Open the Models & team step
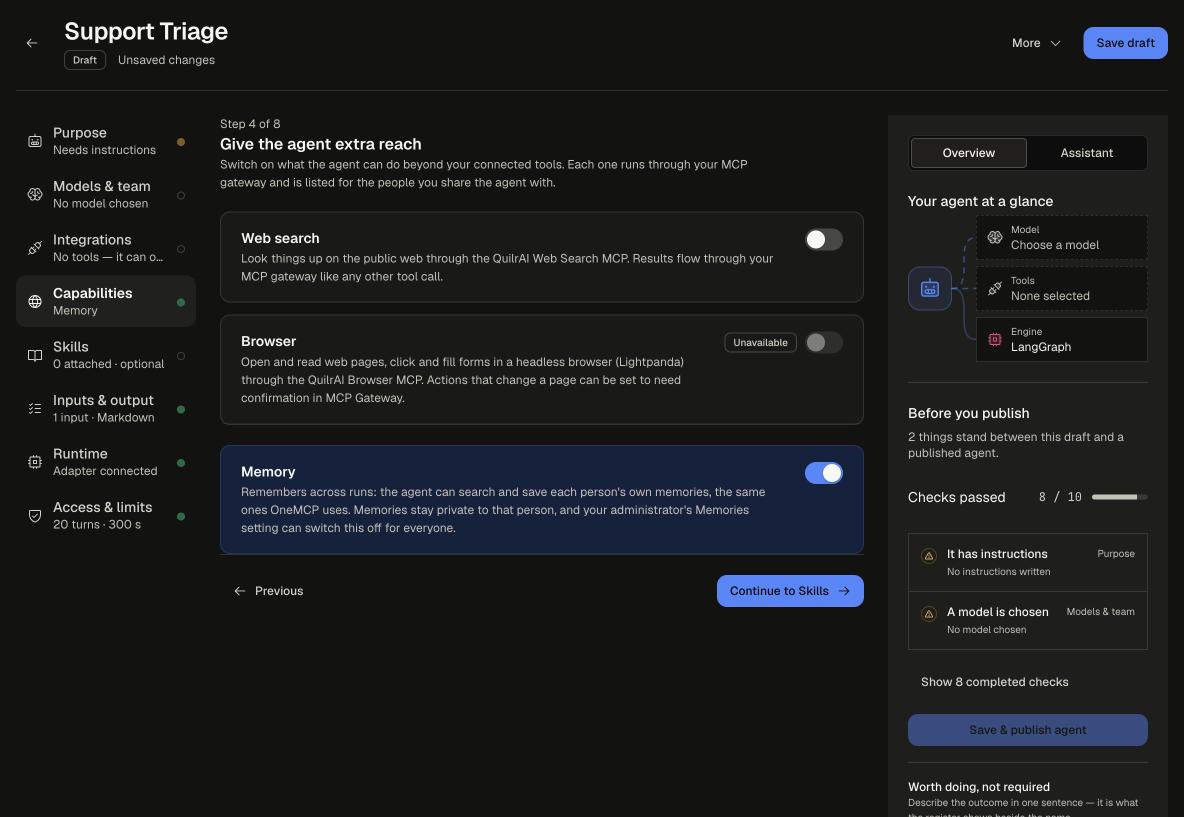The image size is (1184, 817). (x=106, y=195)
